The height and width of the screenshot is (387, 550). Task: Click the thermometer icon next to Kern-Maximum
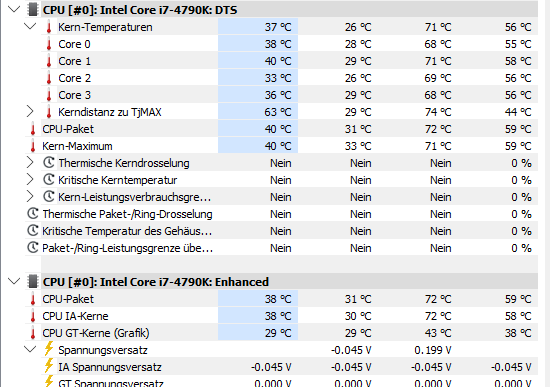point(33,146)
